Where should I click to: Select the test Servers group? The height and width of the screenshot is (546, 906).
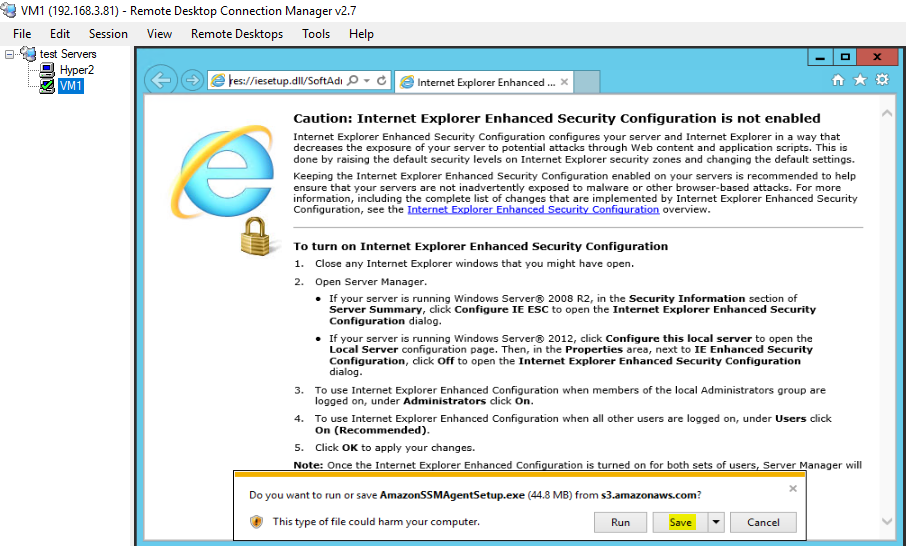[x=68, y=54]
